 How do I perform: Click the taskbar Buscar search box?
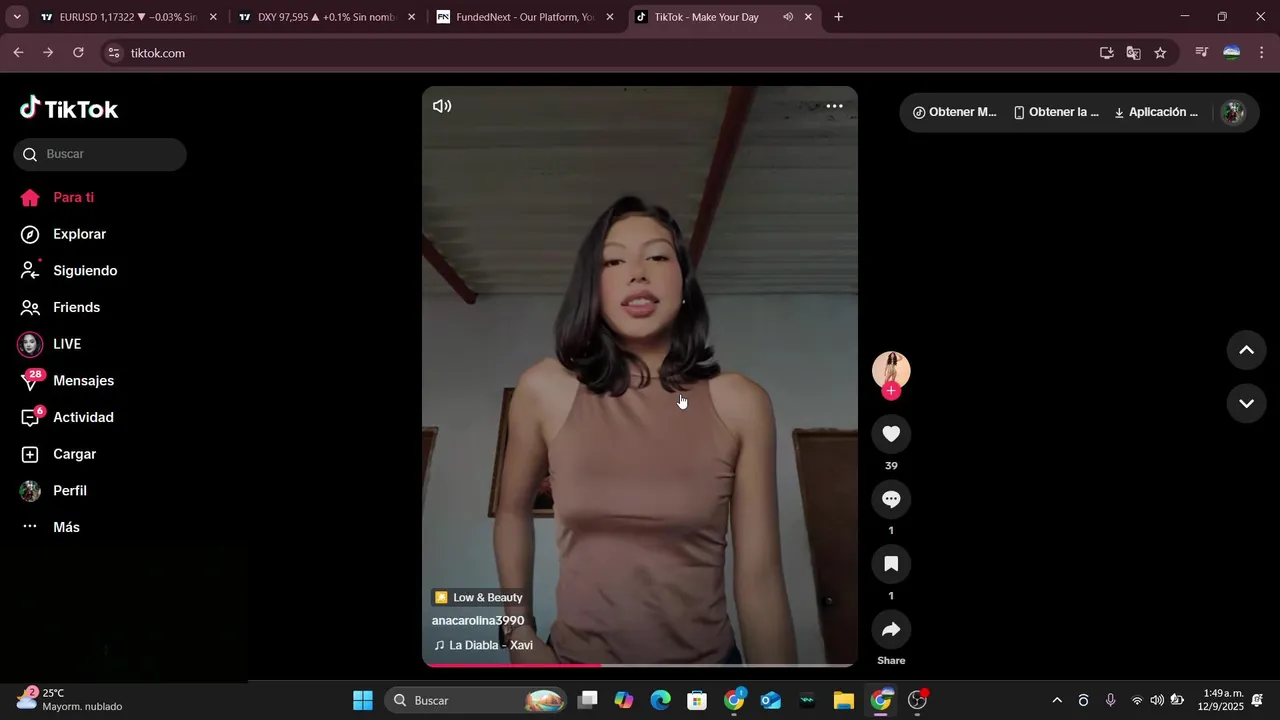pos(477,700)
